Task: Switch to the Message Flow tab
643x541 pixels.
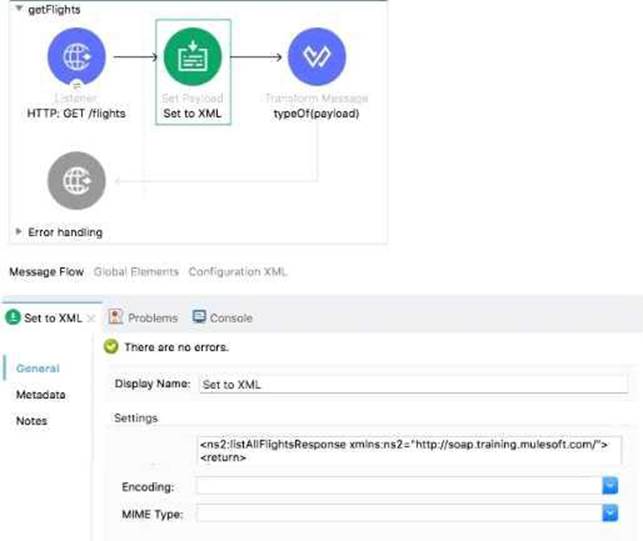Action: [x=46, y=271]
